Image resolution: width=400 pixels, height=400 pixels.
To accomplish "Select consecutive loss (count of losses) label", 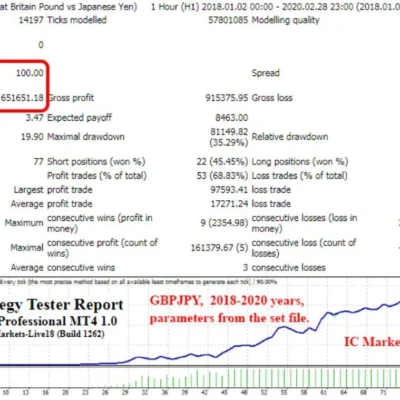I will (x=304, y=248).
